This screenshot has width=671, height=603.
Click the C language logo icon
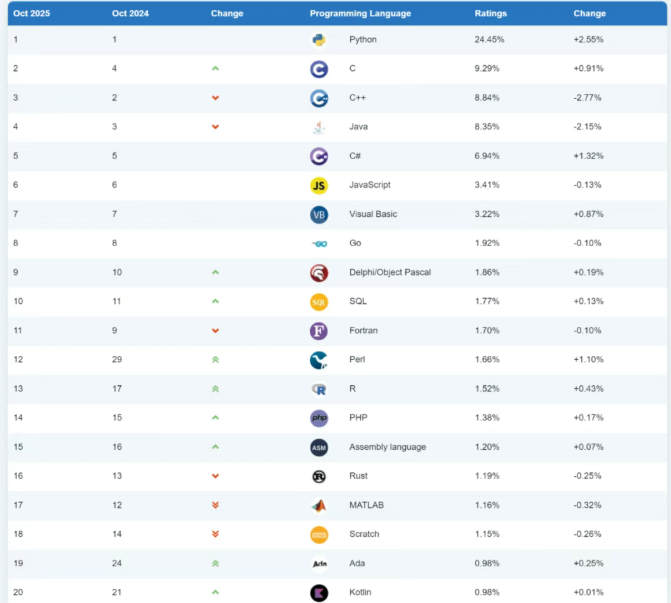tap(319, 69)
